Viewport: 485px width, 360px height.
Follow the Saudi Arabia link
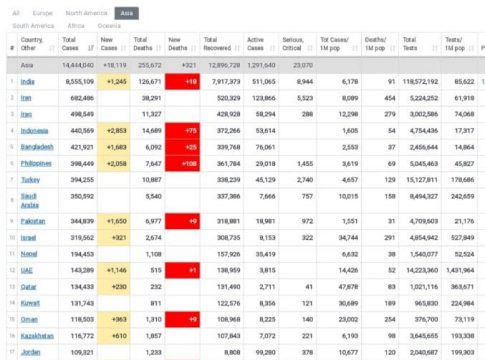click(x=30, y=200)
